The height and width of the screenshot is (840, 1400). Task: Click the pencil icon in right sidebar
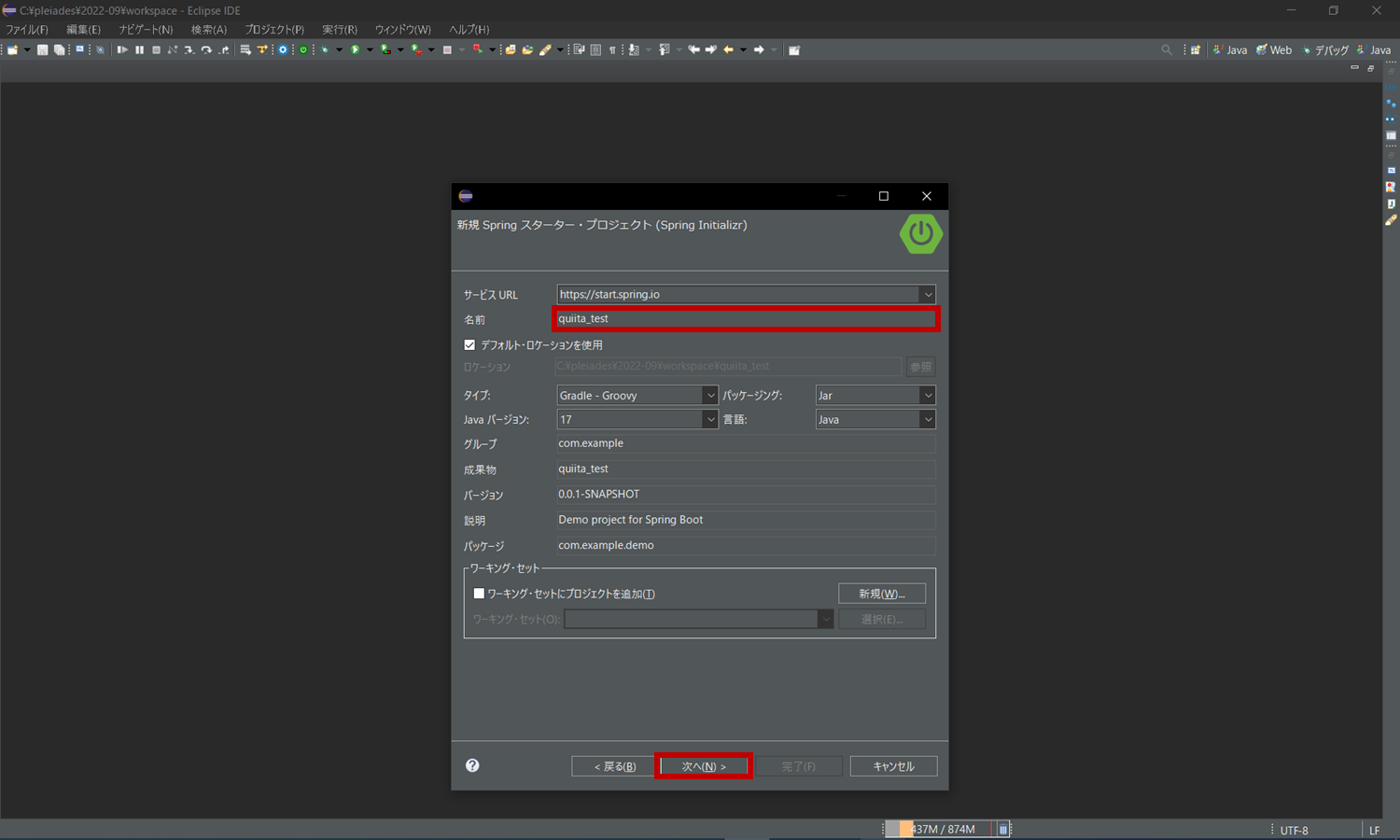tap(1391, 220)
